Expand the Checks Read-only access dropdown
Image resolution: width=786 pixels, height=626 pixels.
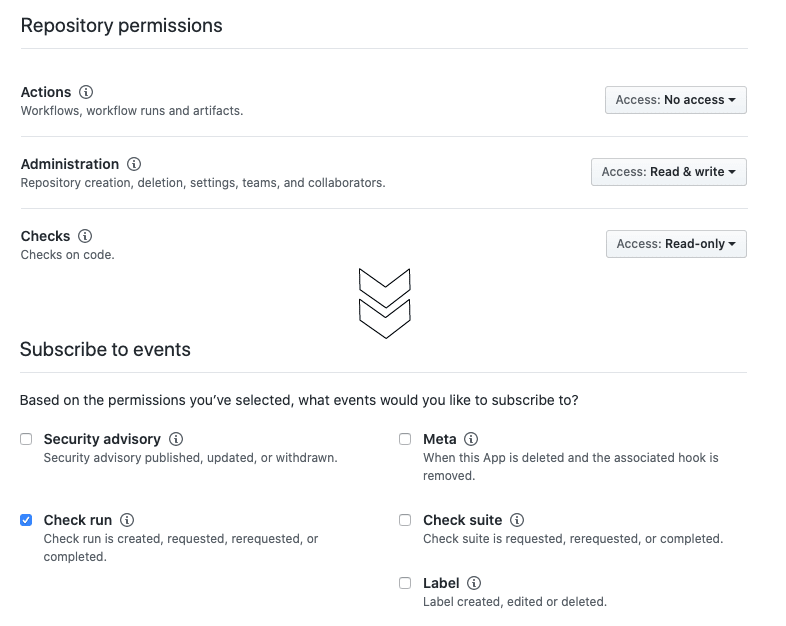676,244
